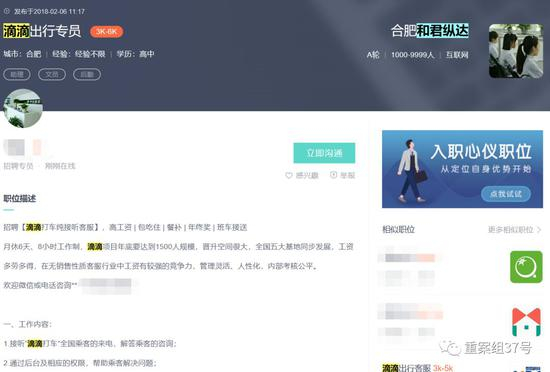Click the 经验：经验不限 text
Viewport: 550px width, 372px height.
[x=79, y=54]
